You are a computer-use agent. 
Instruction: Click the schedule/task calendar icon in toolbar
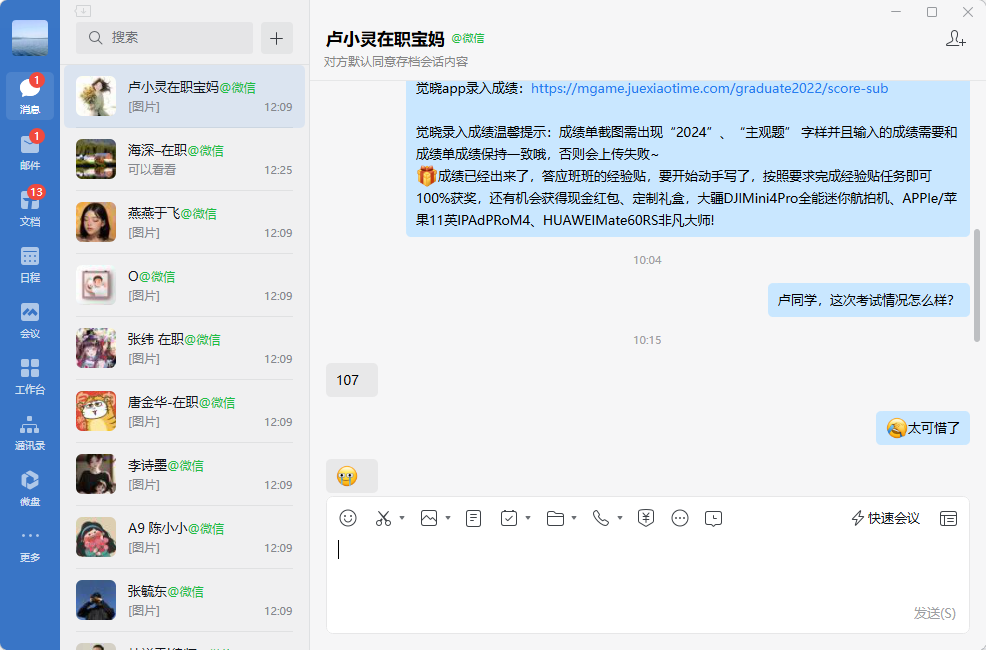click(509, 518)
